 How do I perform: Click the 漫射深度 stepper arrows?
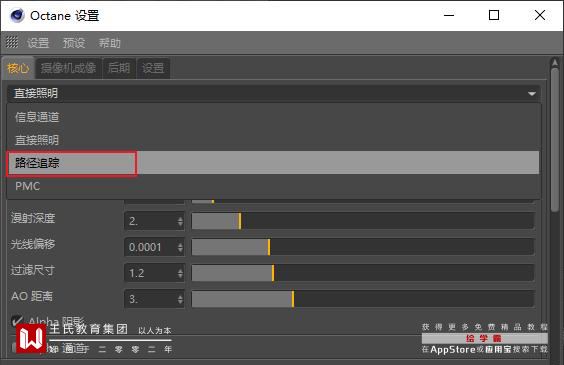(x=180, y=221)
